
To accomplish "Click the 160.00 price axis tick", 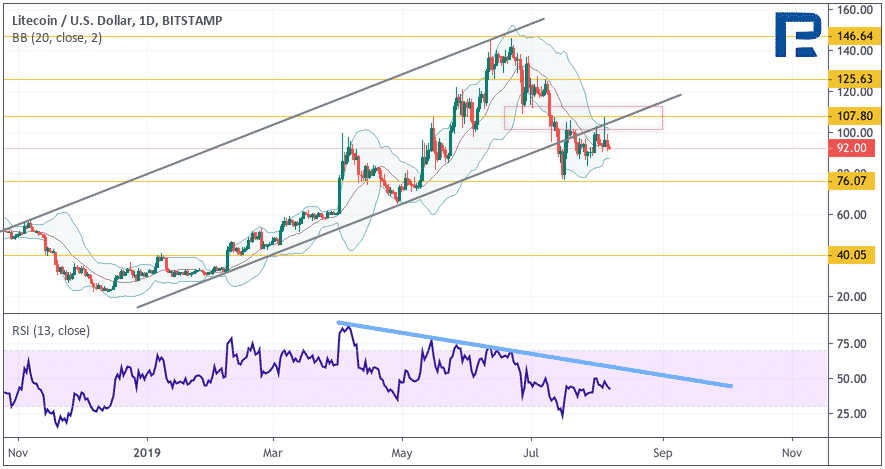I will pyautogui.click(x=855, y=10).
